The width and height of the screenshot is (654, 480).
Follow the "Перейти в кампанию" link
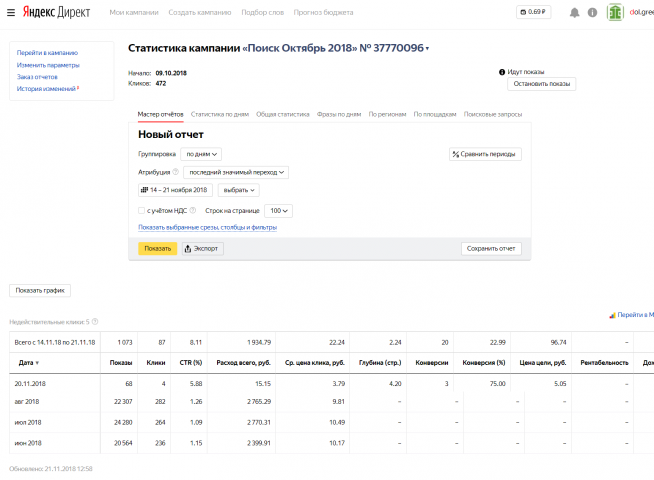click(47, 52)
